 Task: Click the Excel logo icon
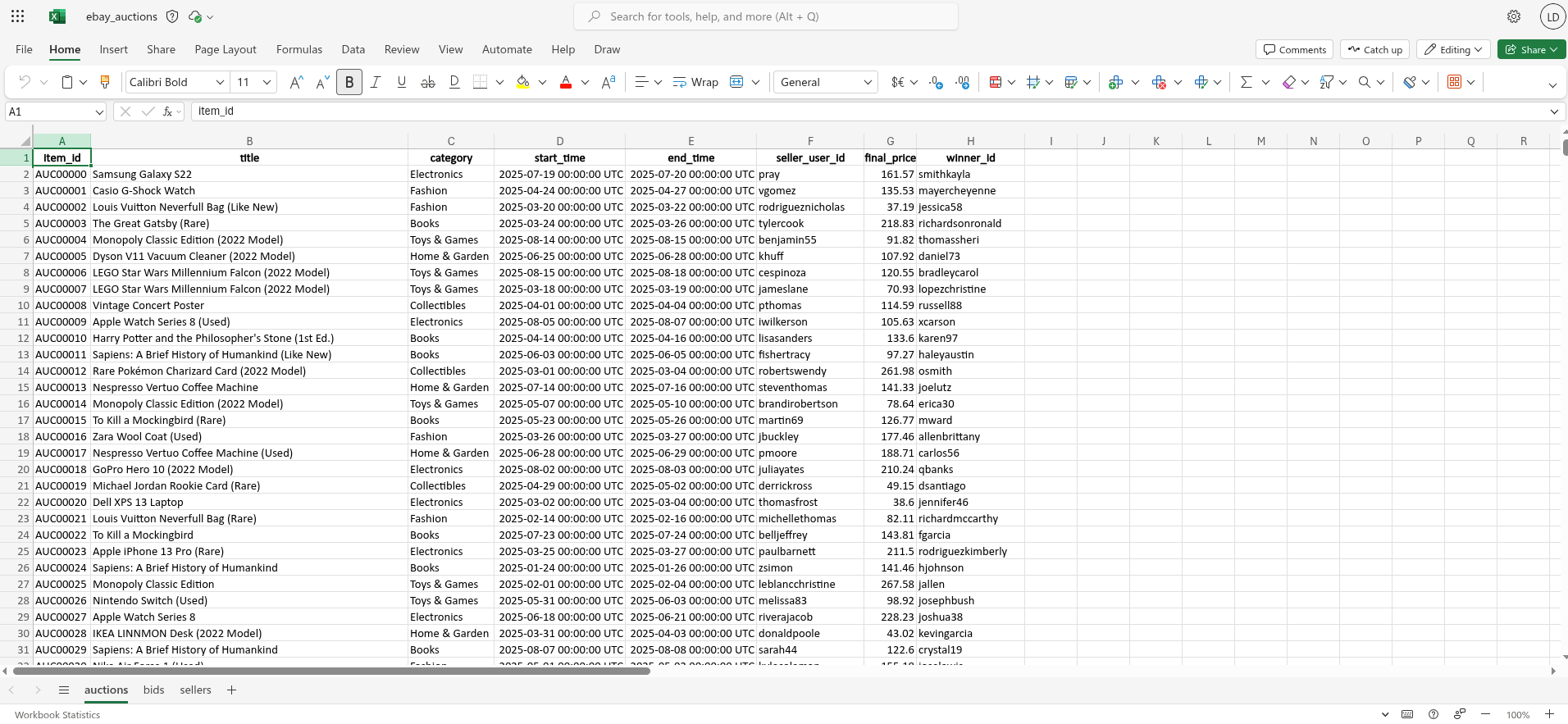click(x=57, y=16)
